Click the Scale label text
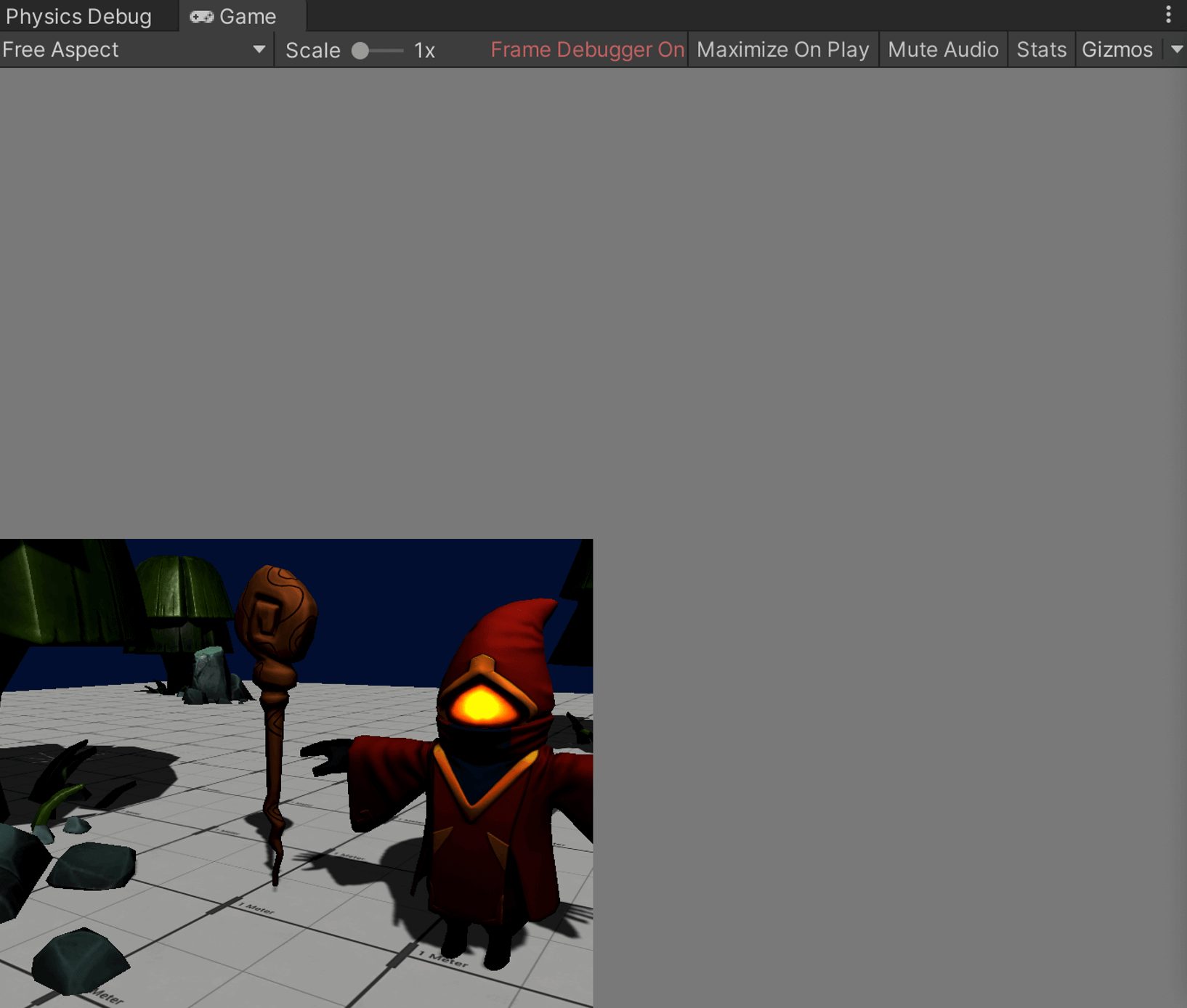Viewport: 1187px width, 1008px height. pos(312,50)
